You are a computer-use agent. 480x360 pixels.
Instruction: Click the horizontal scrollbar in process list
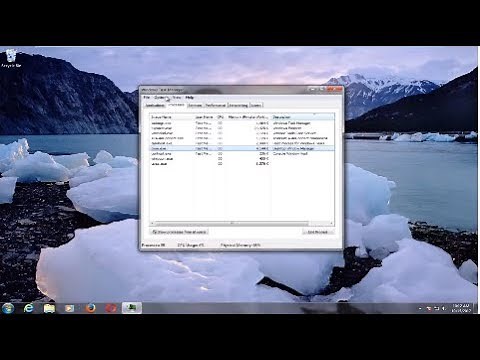pyautogui.click(x=232, y=223)
